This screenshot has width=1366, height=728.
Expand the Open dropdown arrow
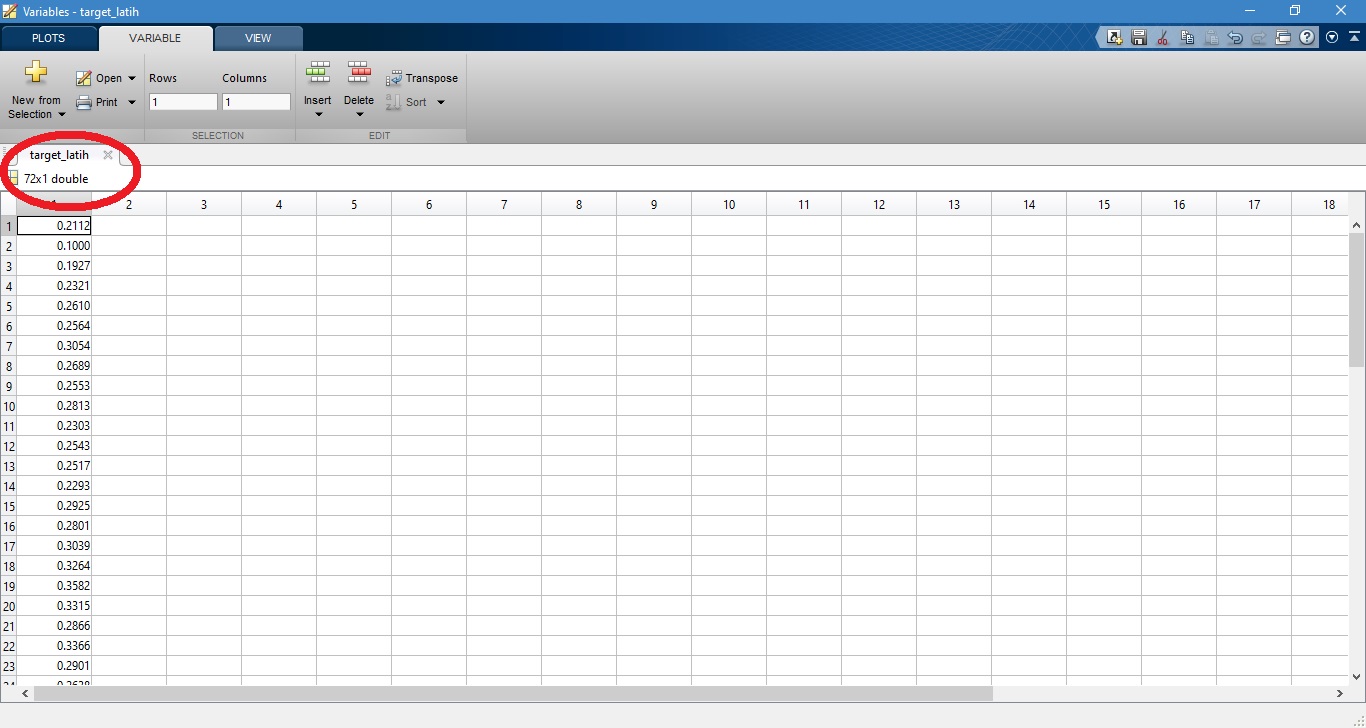(x=132, y=78)
